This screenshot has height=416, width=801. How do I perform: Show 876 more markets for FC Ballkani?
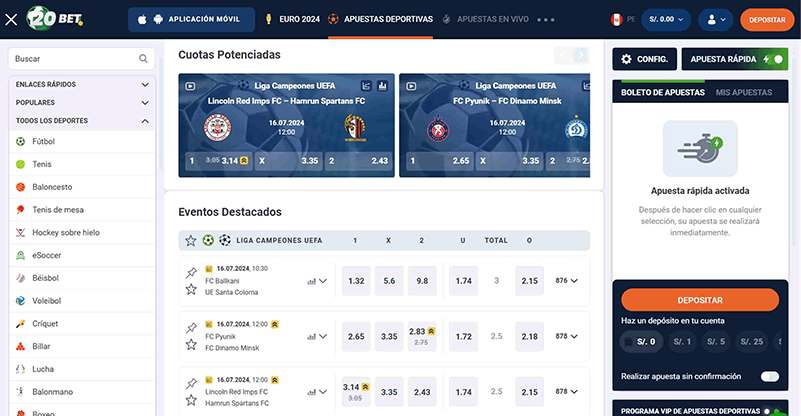567,281
